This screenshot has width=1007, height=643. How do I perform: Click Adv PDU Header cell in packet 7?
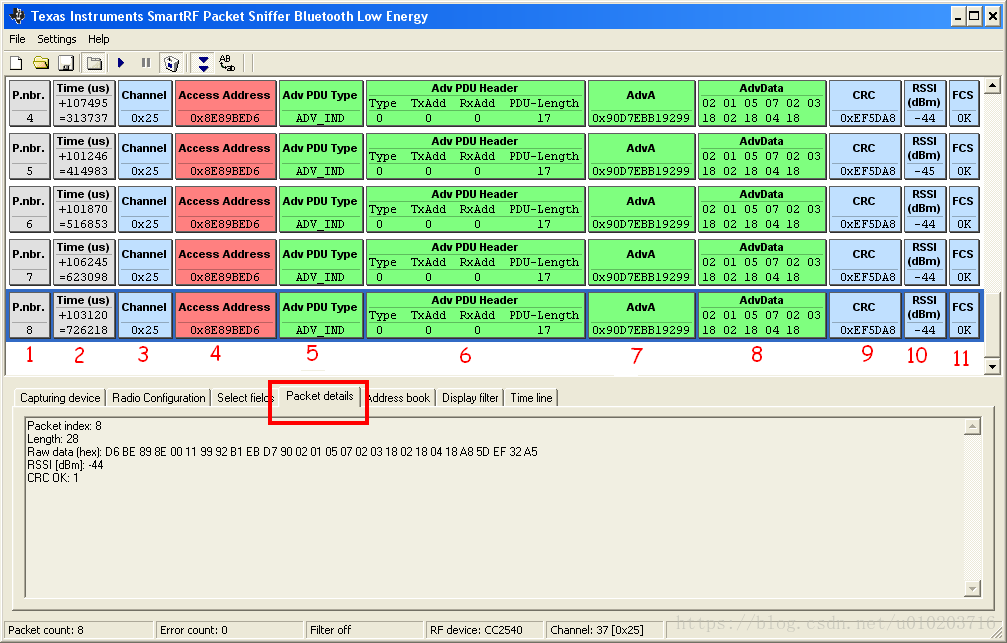pos(475,262)
